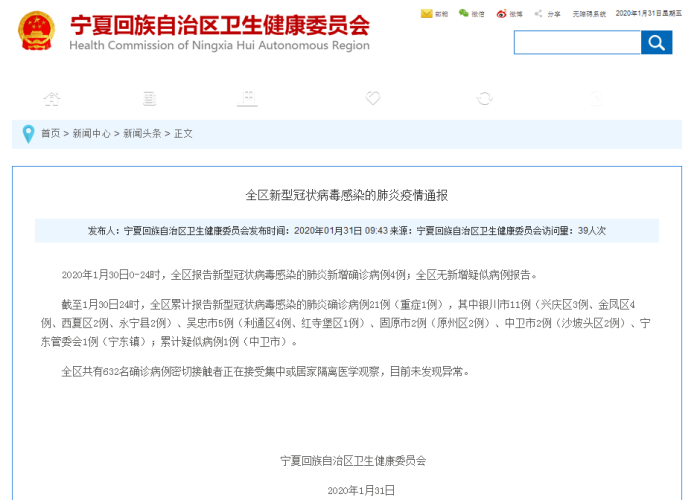Screen dimensions: 700x500
Task: Click the date 2020年1月31日星期五 in the header
Action: [649, 13]
